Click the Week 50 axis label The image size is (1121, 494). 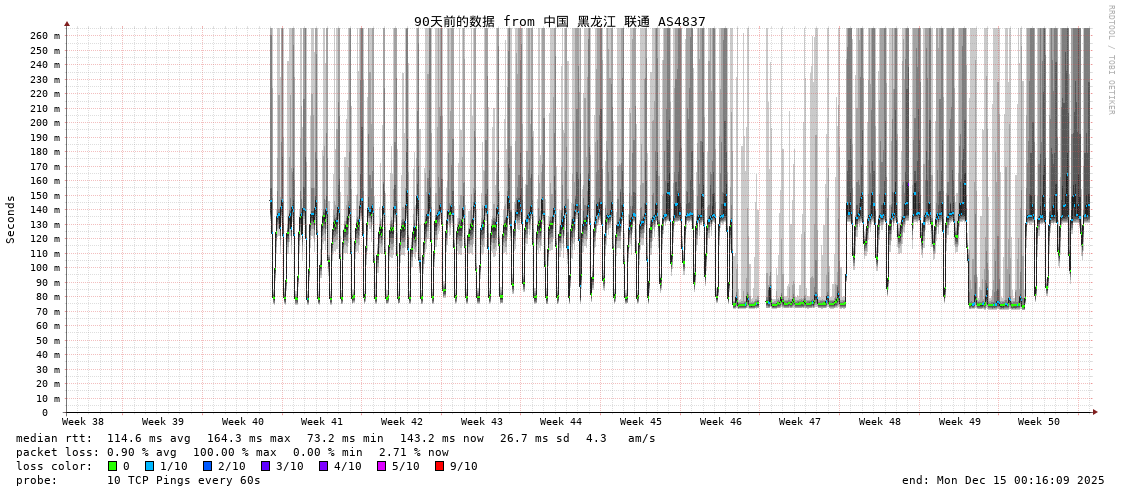coord(1038,422)
